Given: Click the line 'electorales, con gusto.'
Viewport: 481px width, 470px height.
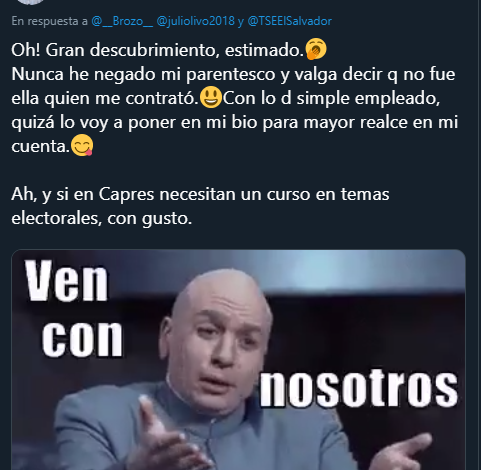Looking at the screenshot, I should pos(102,218).
